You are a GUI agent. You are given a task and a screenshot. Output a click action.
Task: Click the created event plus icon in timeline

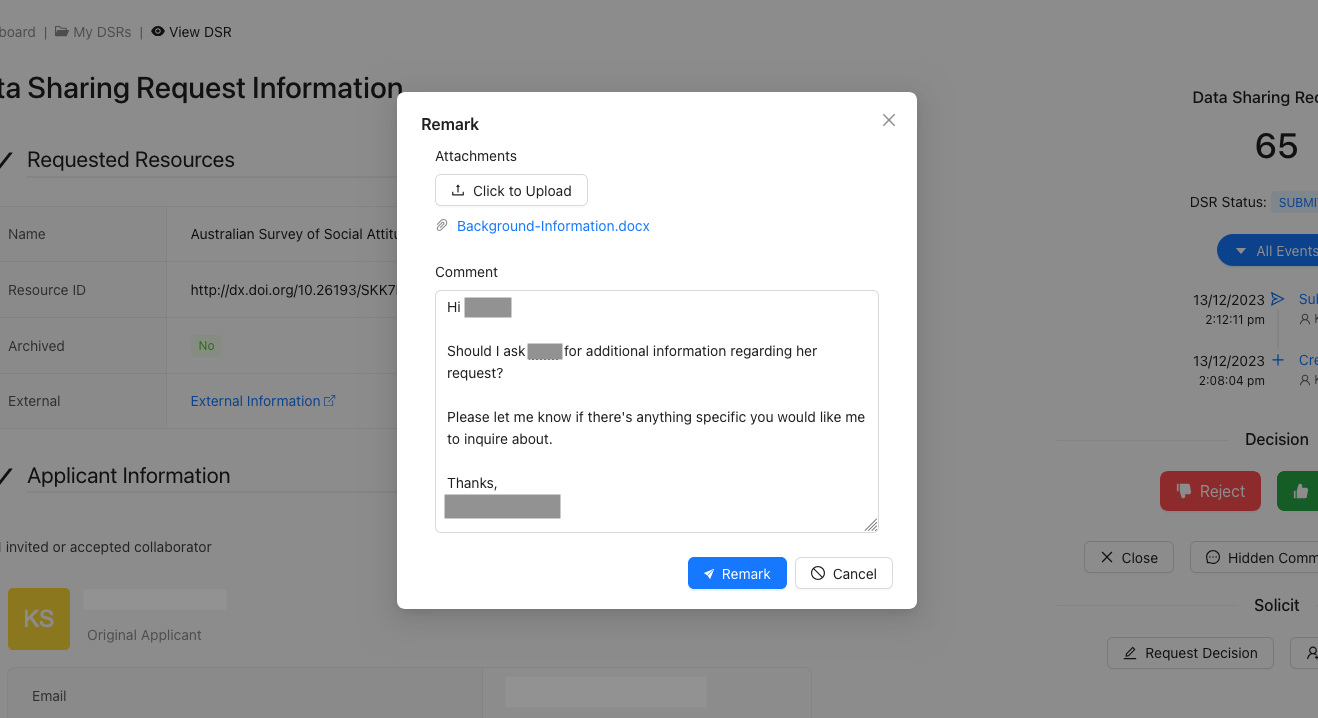1277,360
